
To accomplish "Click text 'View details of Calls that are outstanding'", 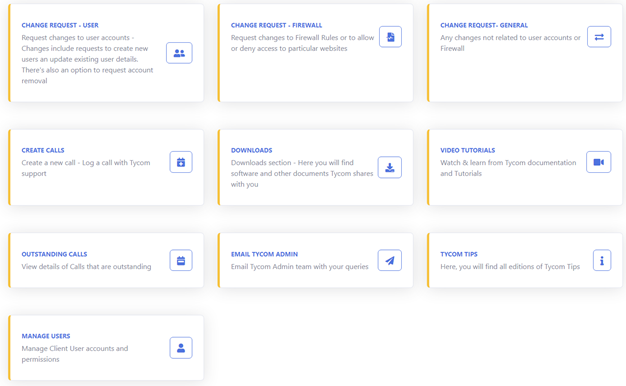I will [x=86, y=266].
